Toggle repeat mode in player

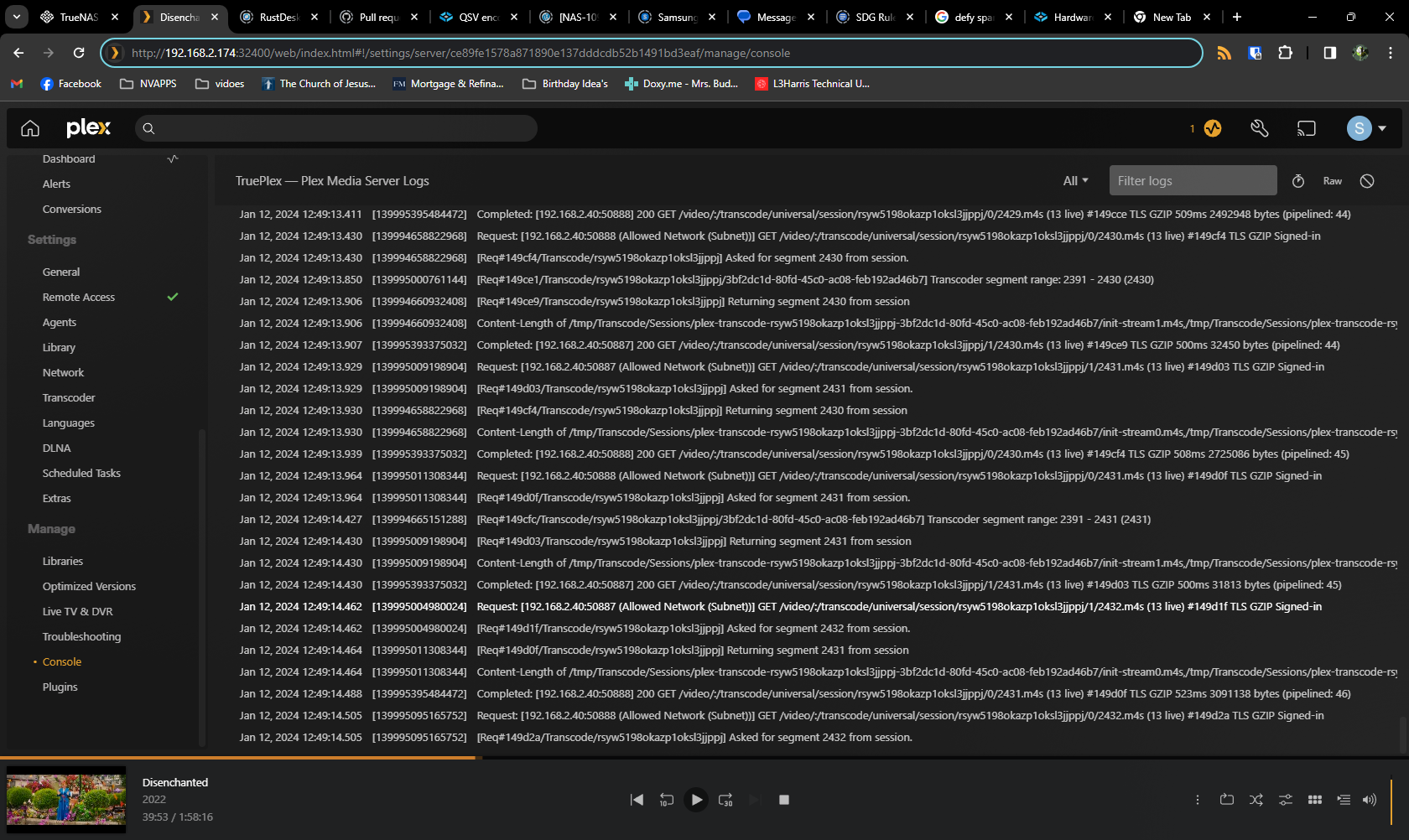tap(1227, 800)
